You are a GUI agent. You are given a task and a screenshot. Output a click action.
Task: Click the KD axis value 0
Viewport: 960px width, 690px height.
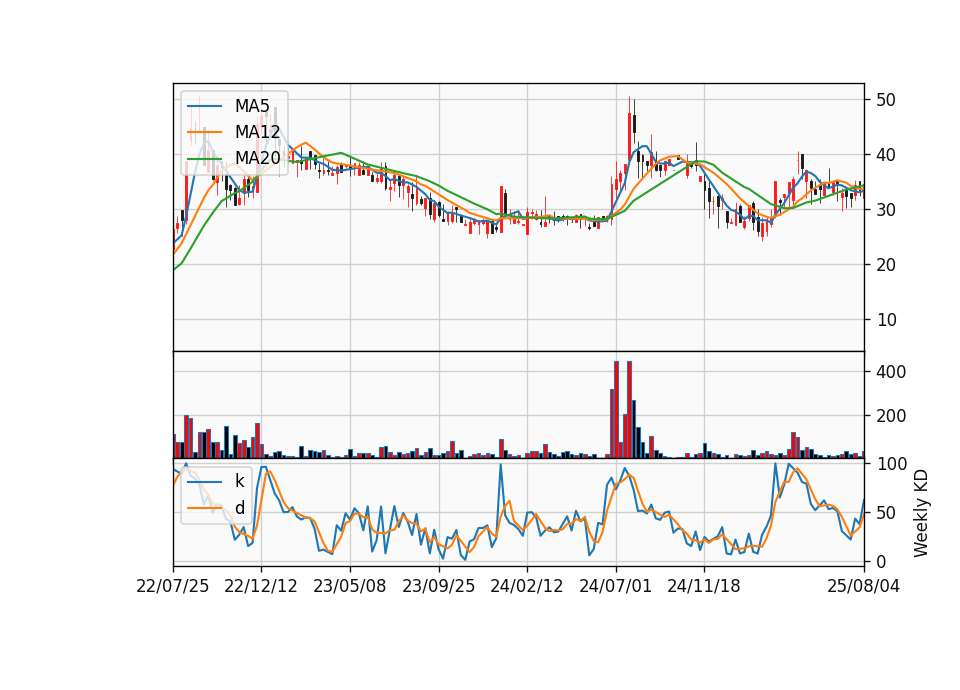click(x=881, y=561)
